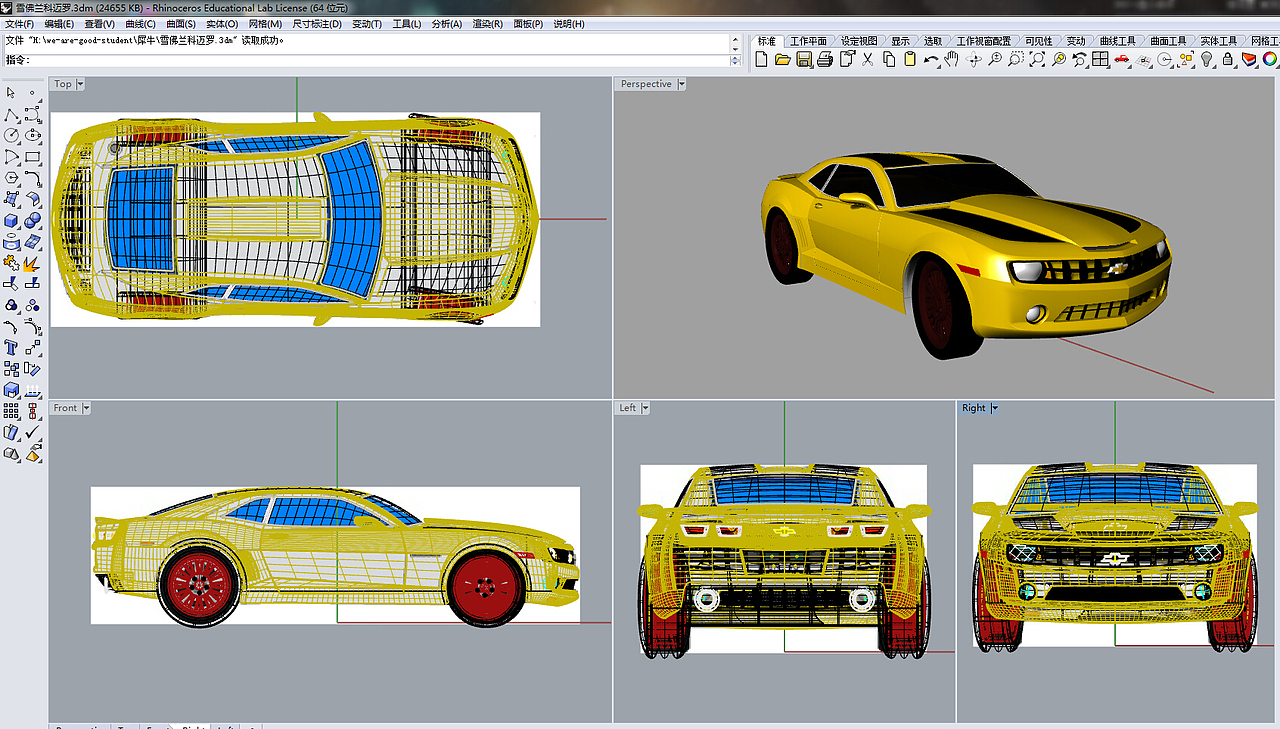Open the Top viewport dropdown arrow
The image size is (1280, 729).
coord(80,84)
